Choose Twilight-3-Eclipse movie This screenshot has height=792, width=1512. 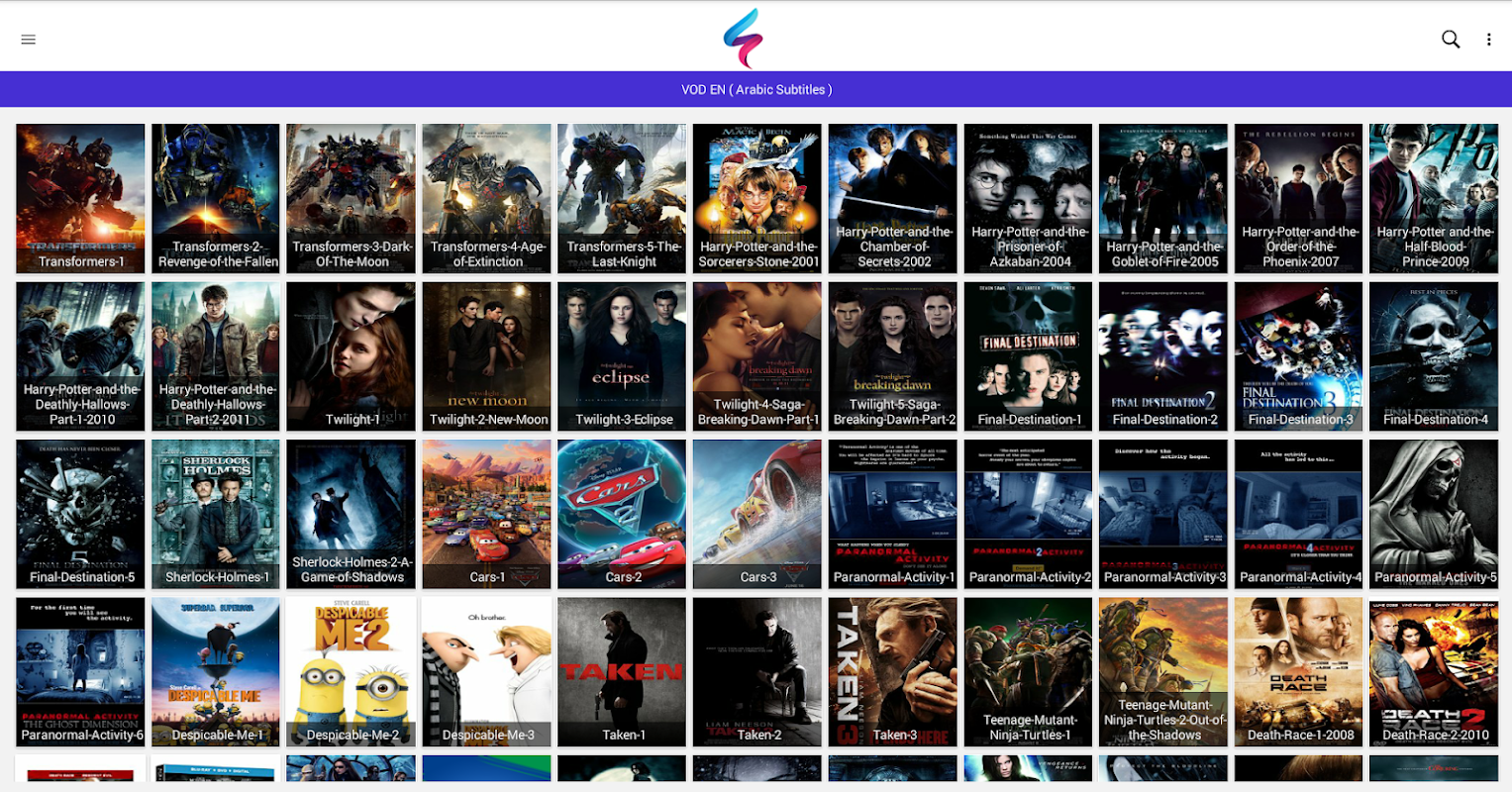[x=622, y=356]
